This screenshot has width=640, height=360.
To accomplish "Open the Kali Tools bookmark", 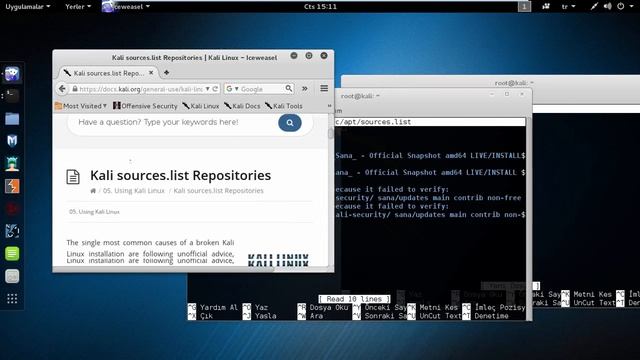I will [284, 106].
